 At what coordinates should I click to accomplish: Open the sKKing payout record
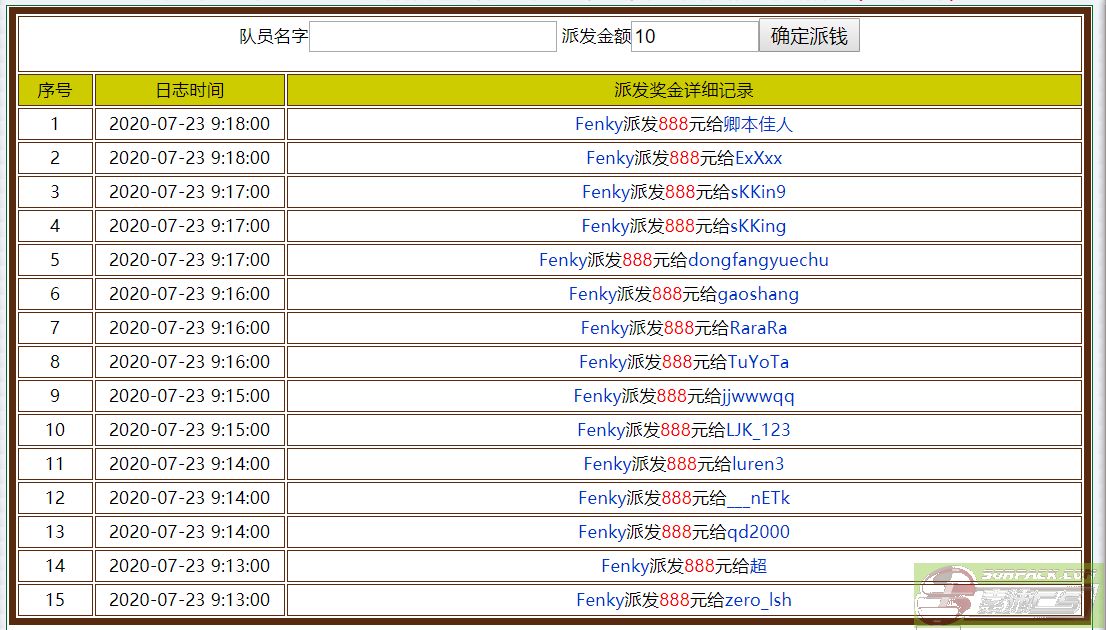[684, 226]
